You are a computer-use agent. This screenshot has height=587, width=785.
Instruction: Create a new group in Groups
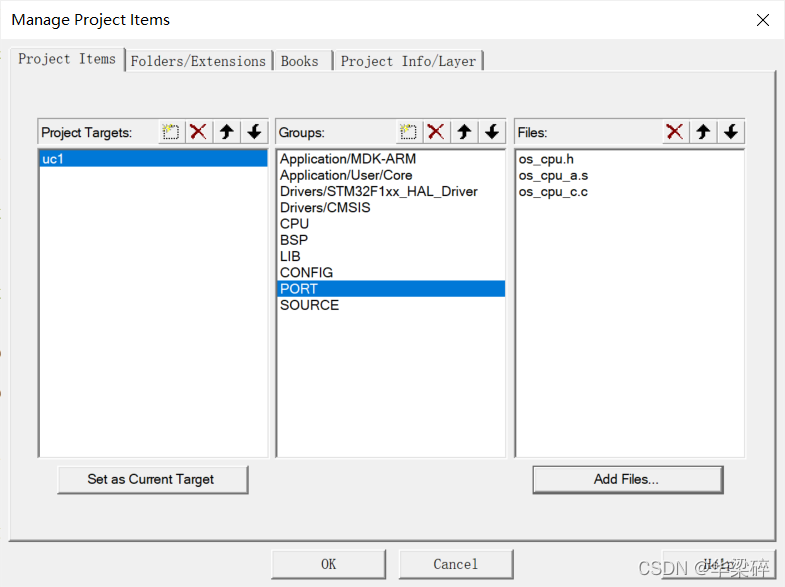click(x=409, y=132)
